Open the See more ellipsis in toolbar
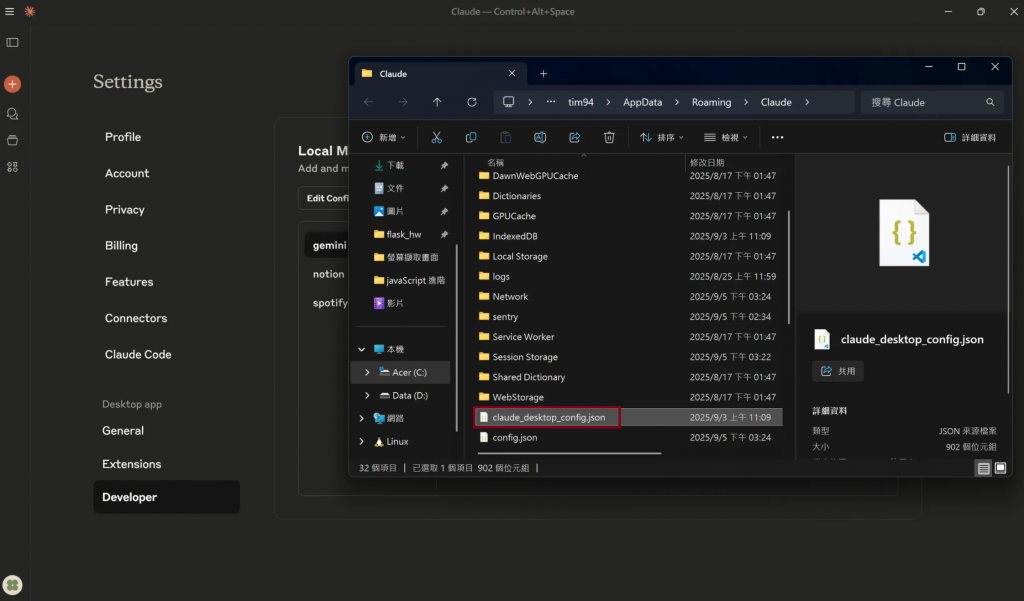The image size is (1024, 601). click(x=777, y=137)
